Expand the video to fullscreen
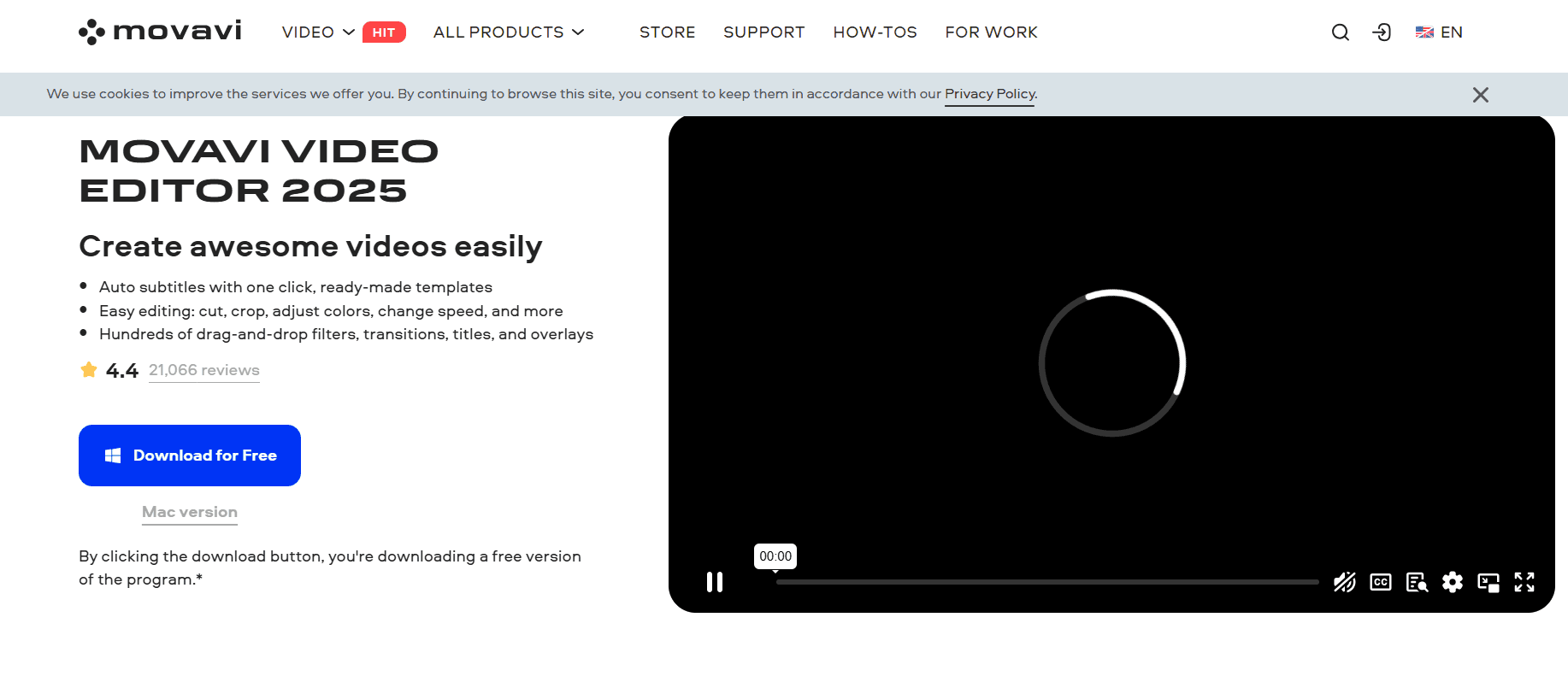This screenshot has height=682, width=1568. (x=1524, y=582)
